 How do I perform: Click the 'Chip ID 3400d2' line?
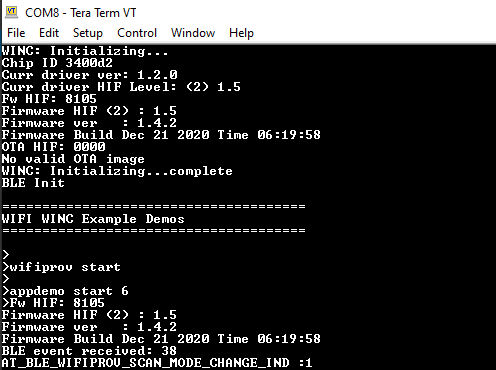(x=57, y=63)
